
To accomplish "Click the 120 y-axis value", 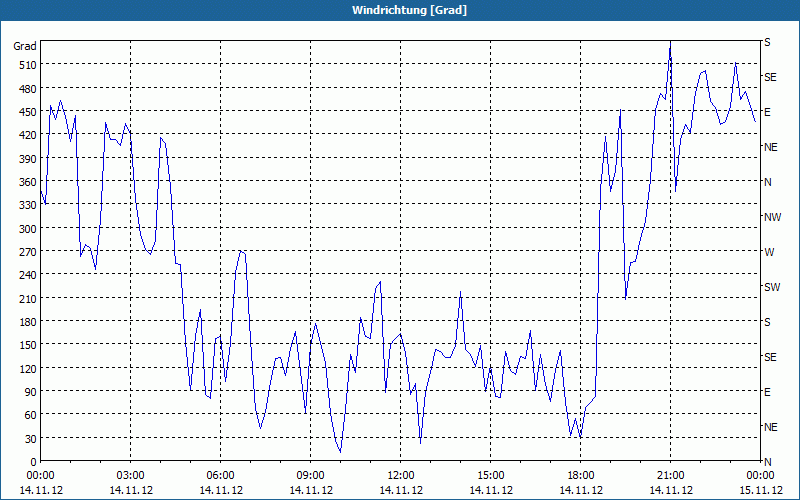I will 28,368.
